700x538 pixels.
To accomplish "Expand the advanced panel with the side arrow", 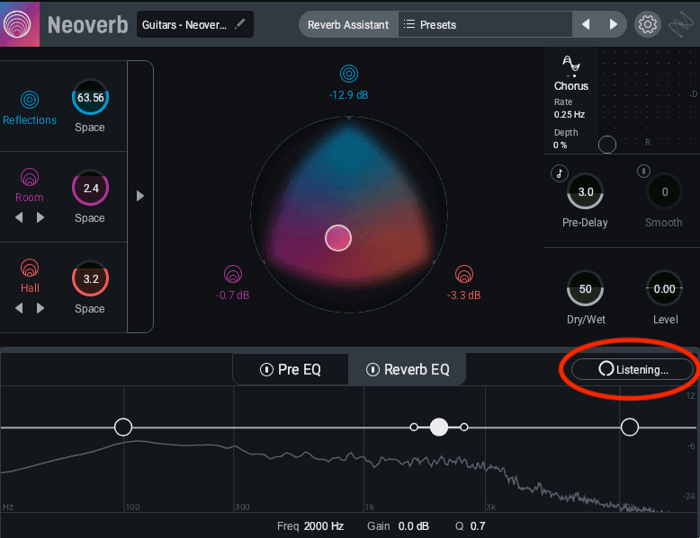I will [140, 196].
